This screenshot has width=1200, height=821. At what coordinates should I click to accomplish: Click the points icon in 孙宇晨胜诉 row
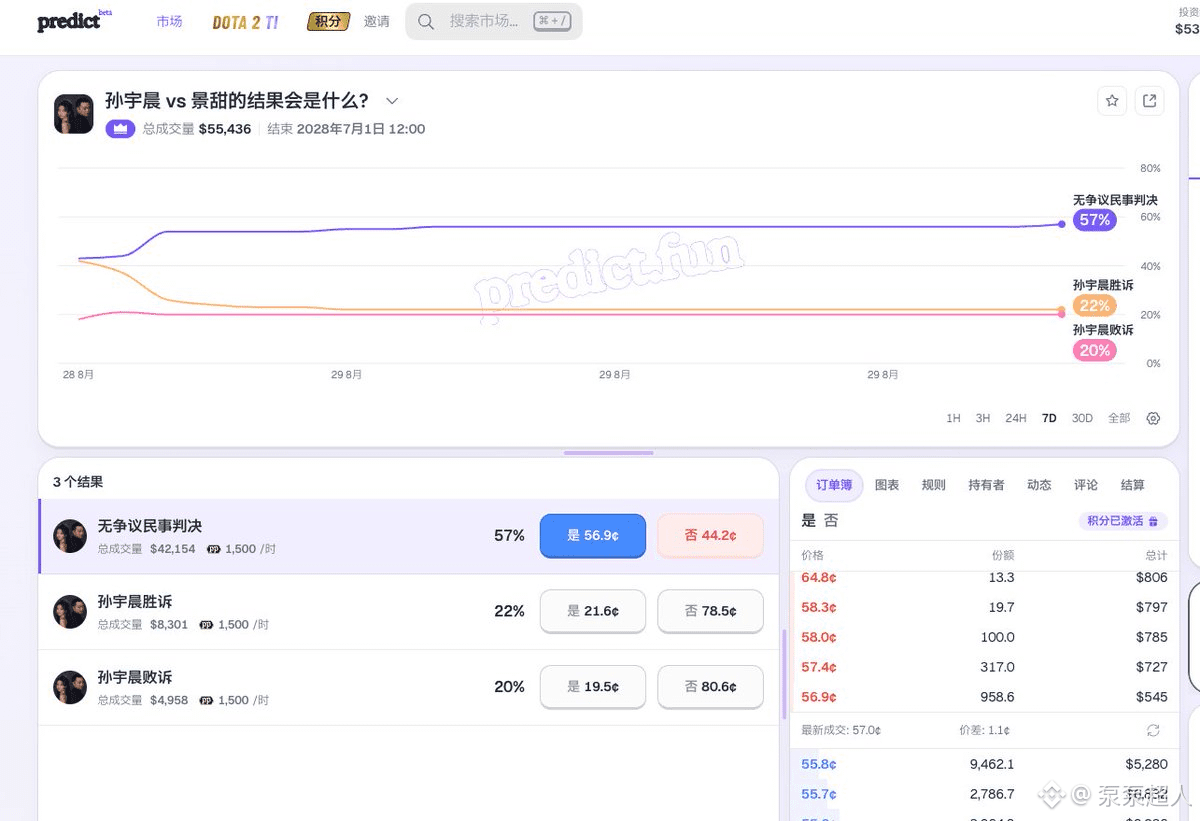(x=207, y=625)
